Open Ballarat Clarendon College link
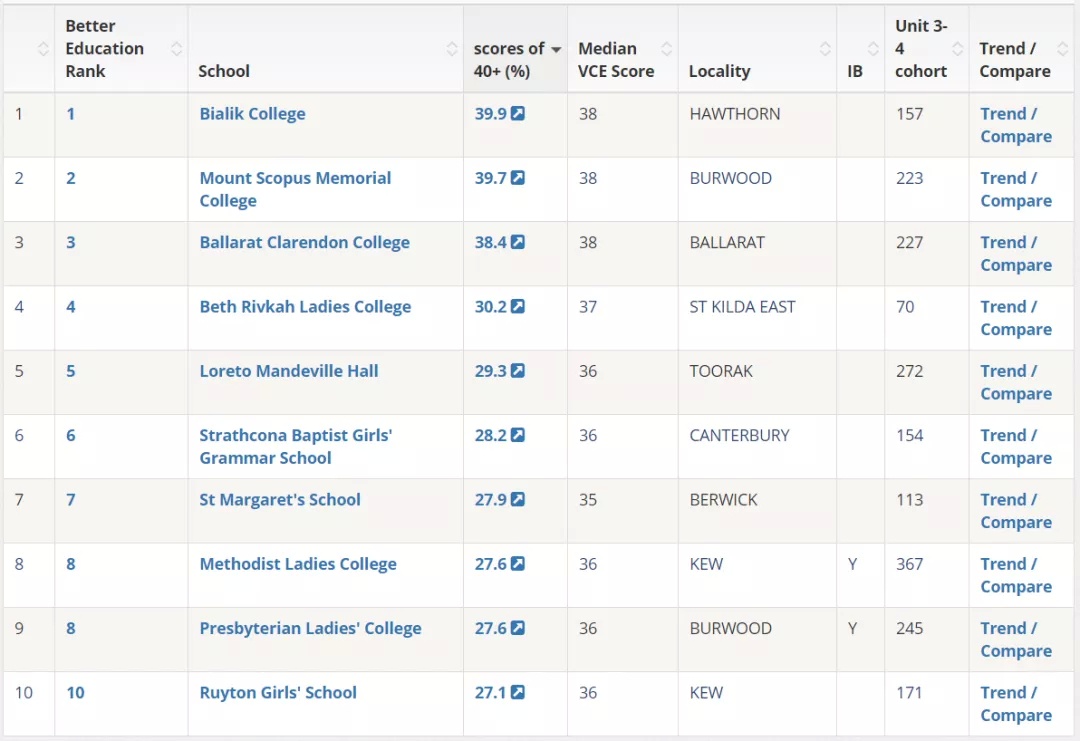The width and height of the screenshot is (1080, 741). 304,242
